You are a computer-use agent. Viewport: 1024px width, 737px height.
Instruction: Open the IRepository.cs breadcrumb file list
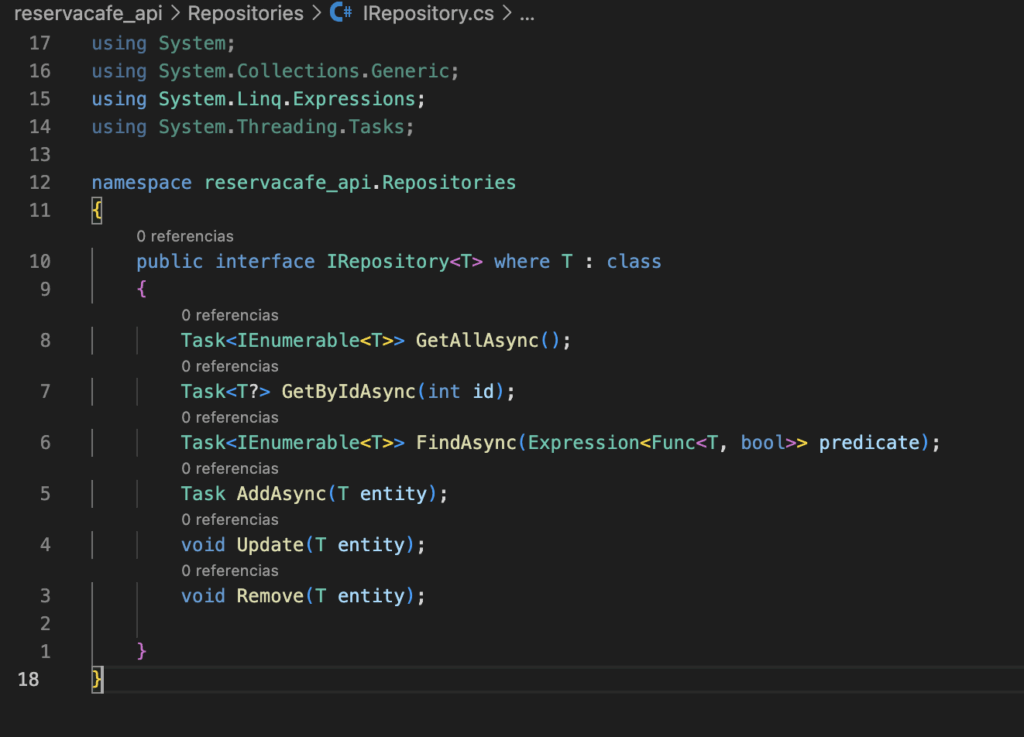(428, 14)
